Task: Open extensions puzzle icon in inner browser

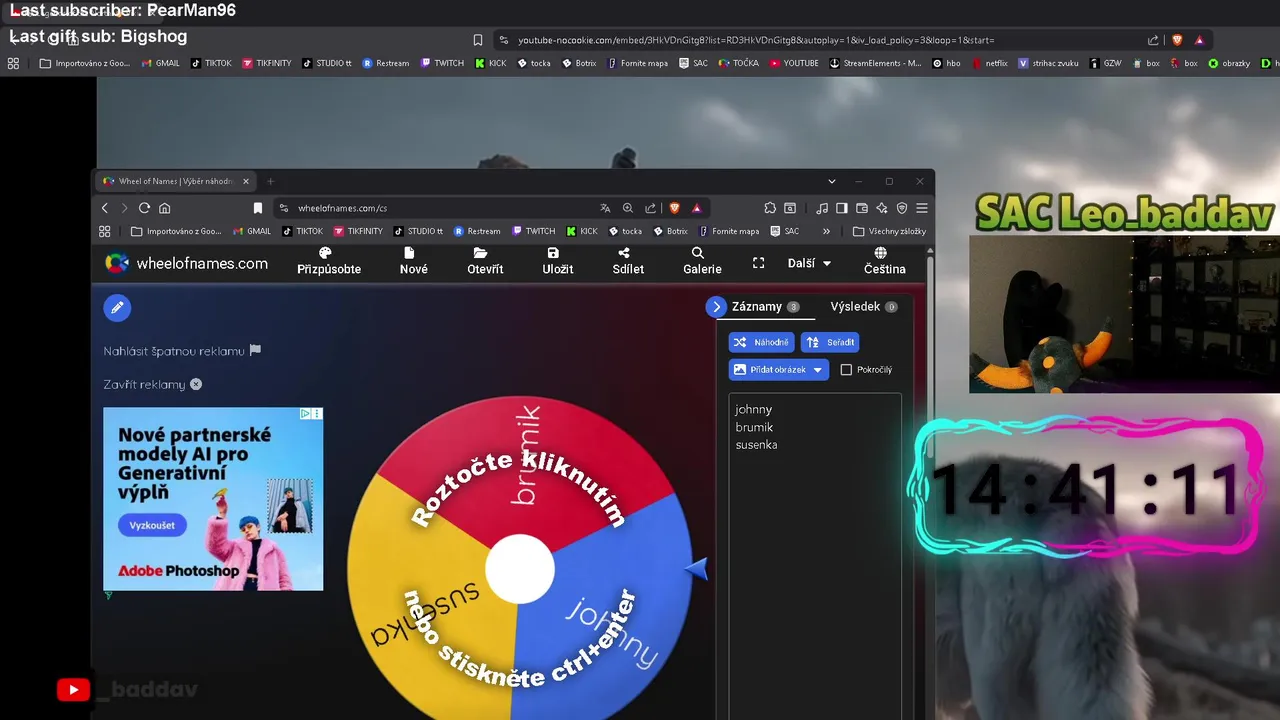Action: point(770,208)
